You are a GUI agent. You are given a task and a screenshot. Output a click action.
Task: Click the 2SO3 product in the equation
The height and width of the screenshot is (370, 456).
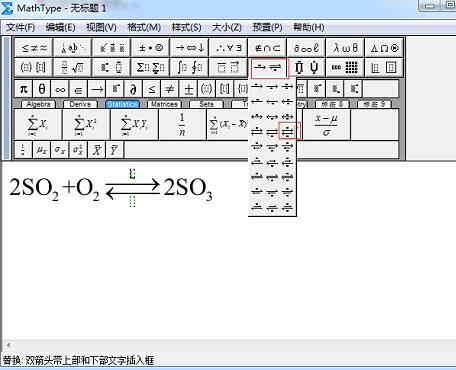point(188,189)
